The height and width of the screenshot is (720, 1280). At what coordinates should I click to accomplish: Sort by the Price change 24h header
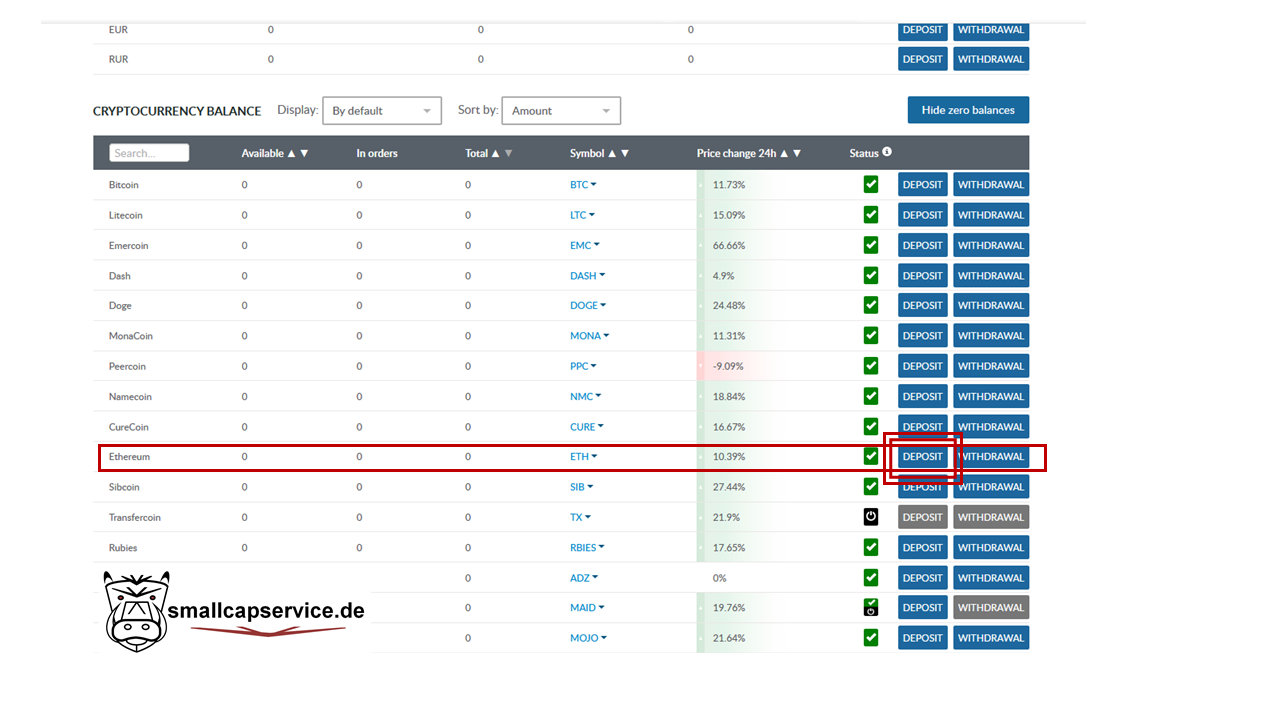748,153
